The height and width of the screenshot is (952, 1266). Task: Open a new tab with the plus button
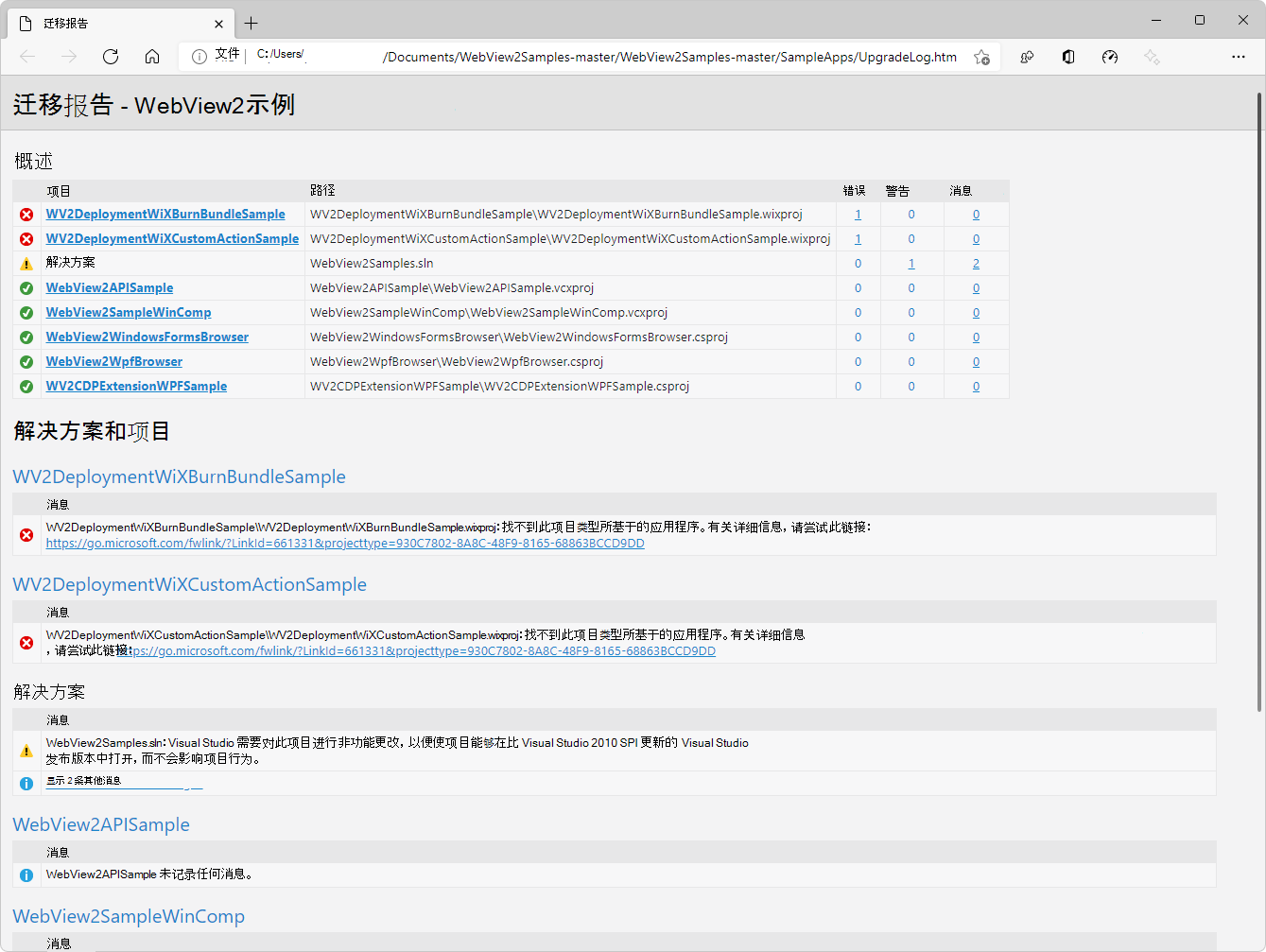click(250, 23)
